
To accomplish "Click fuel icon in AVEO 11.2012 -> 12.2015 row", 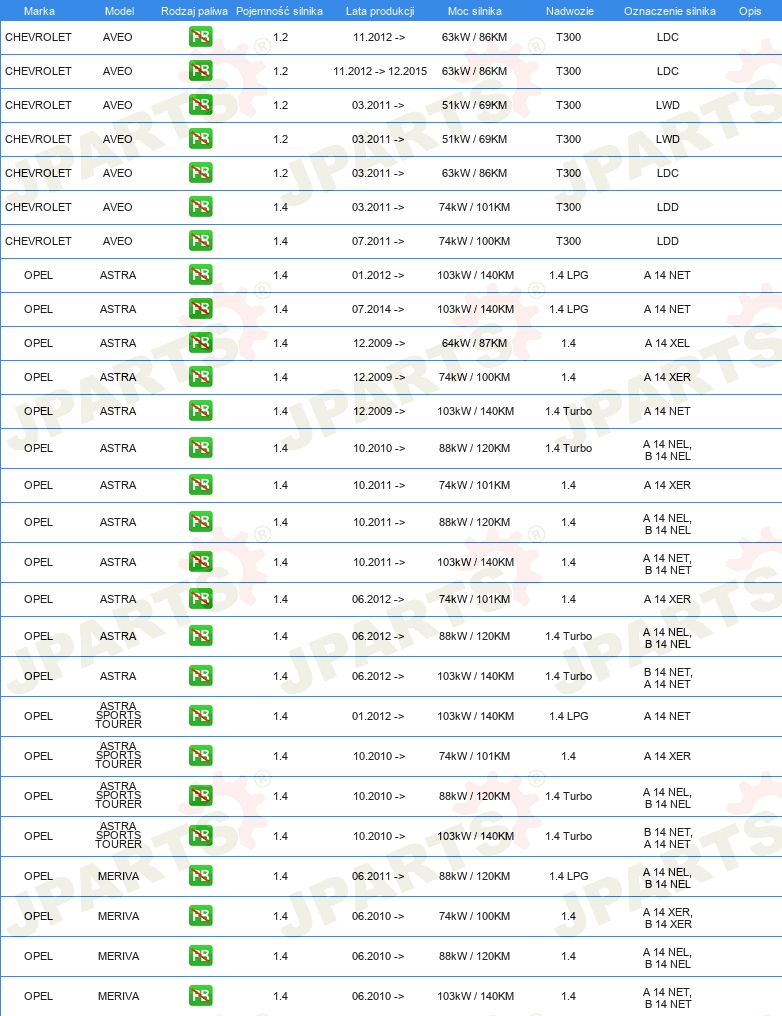I will click(x=201, y=71).
